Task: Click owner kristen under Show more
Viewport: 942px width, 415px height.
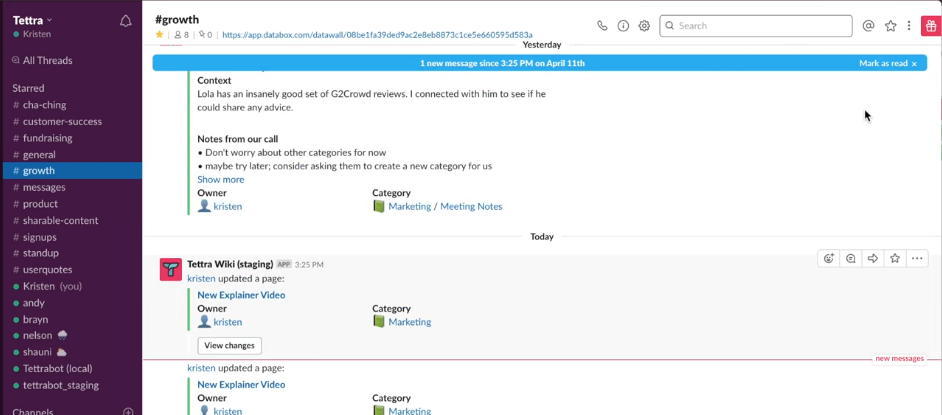Action: pyautogui.click(x=228, y=206)
